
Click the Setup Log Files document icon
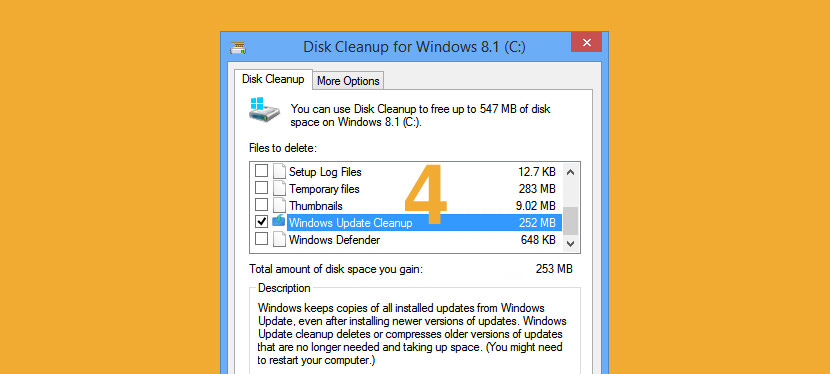[279, 171]
